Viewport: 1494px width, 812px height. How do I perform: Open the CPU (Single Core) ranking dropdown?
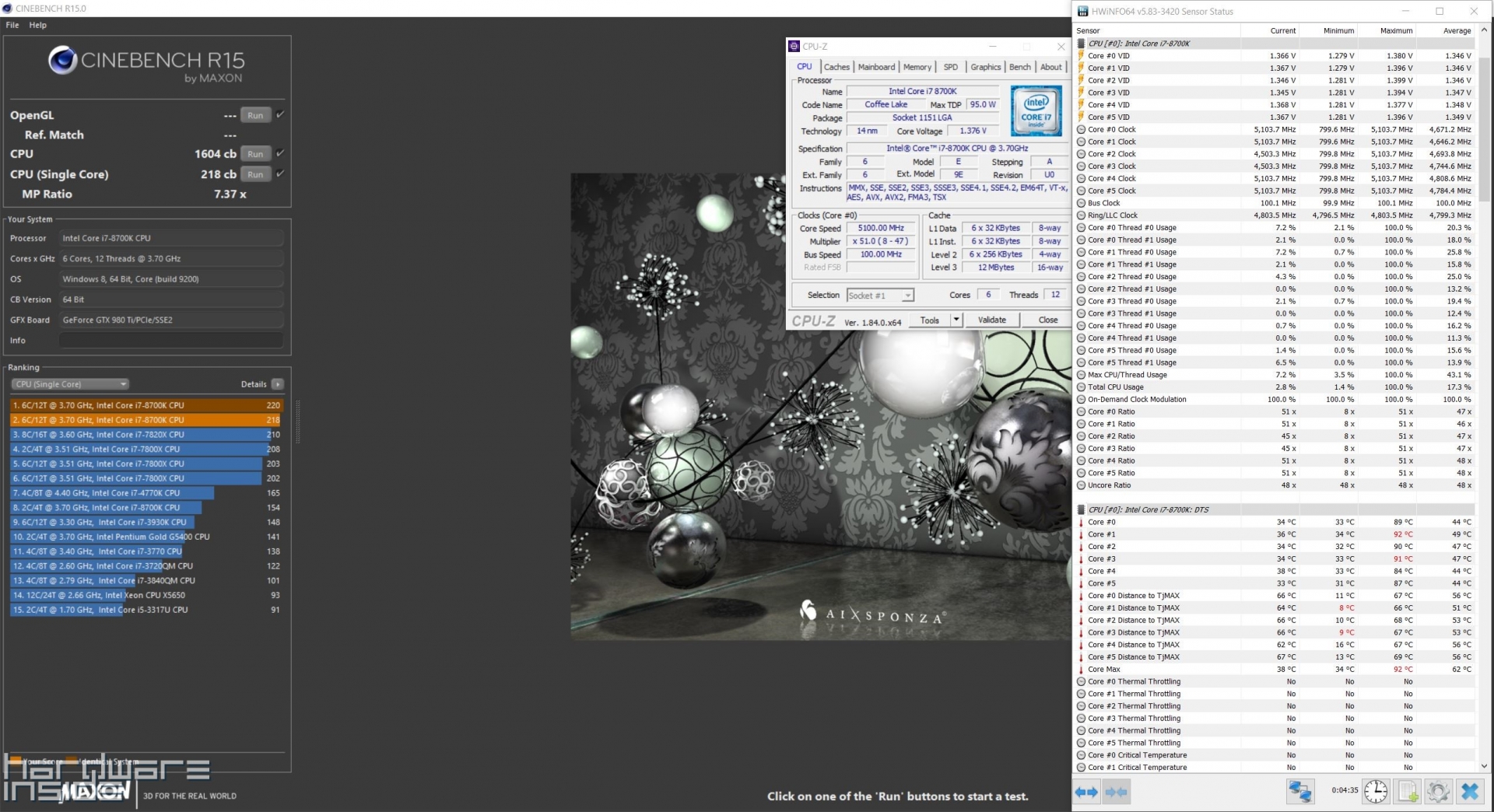click(70, 384)
